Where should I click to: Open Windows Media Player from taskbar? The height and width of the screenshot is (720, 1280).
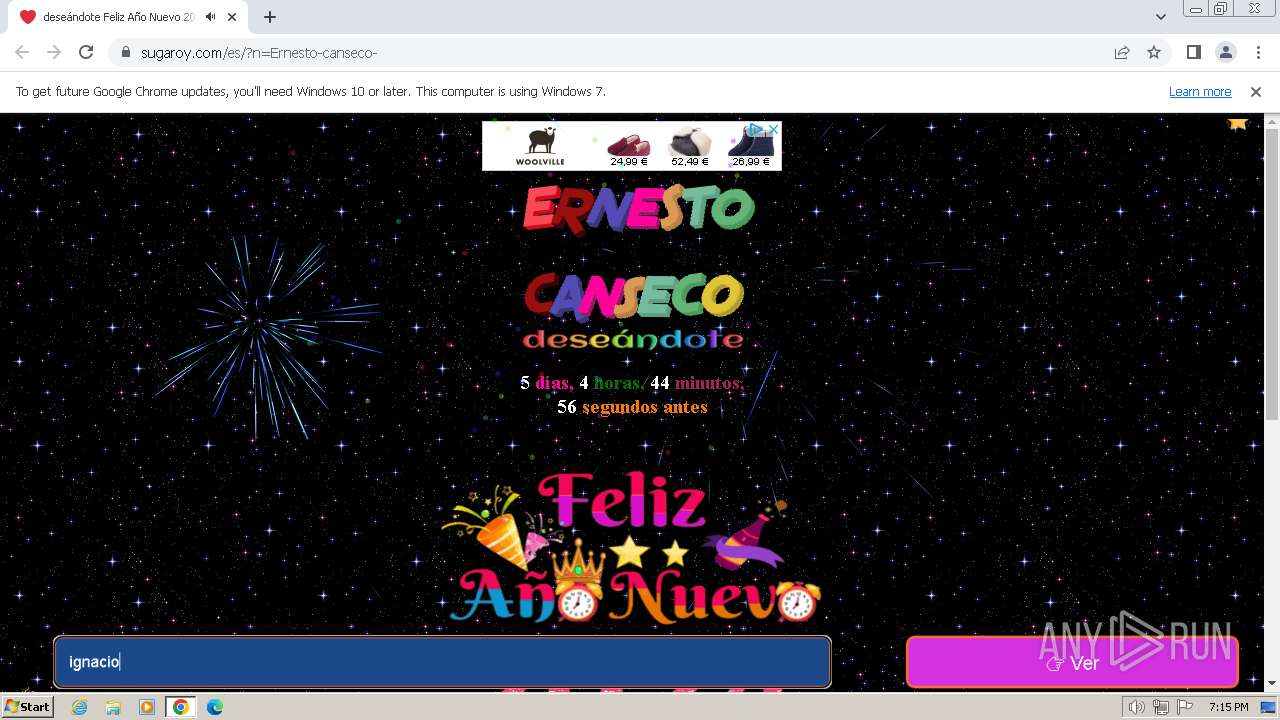[147, 707]
